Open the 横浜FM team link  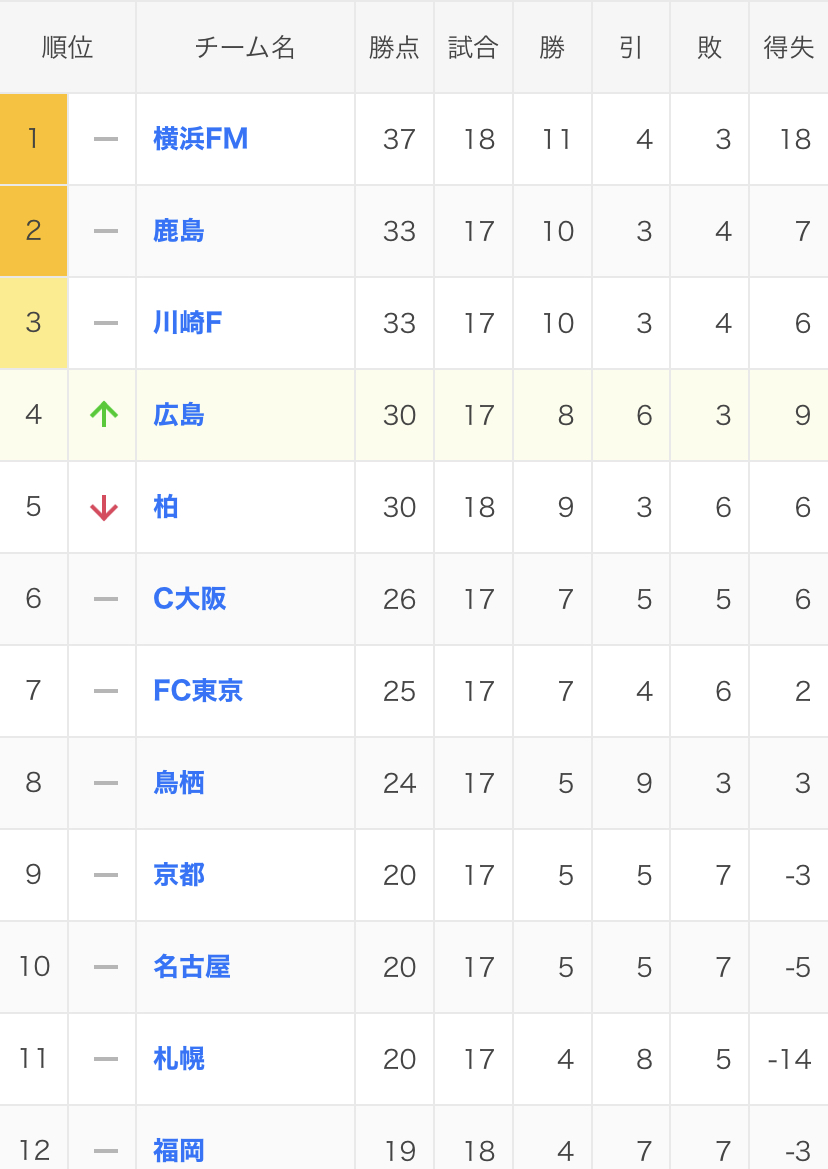click(x=200, y=139)
